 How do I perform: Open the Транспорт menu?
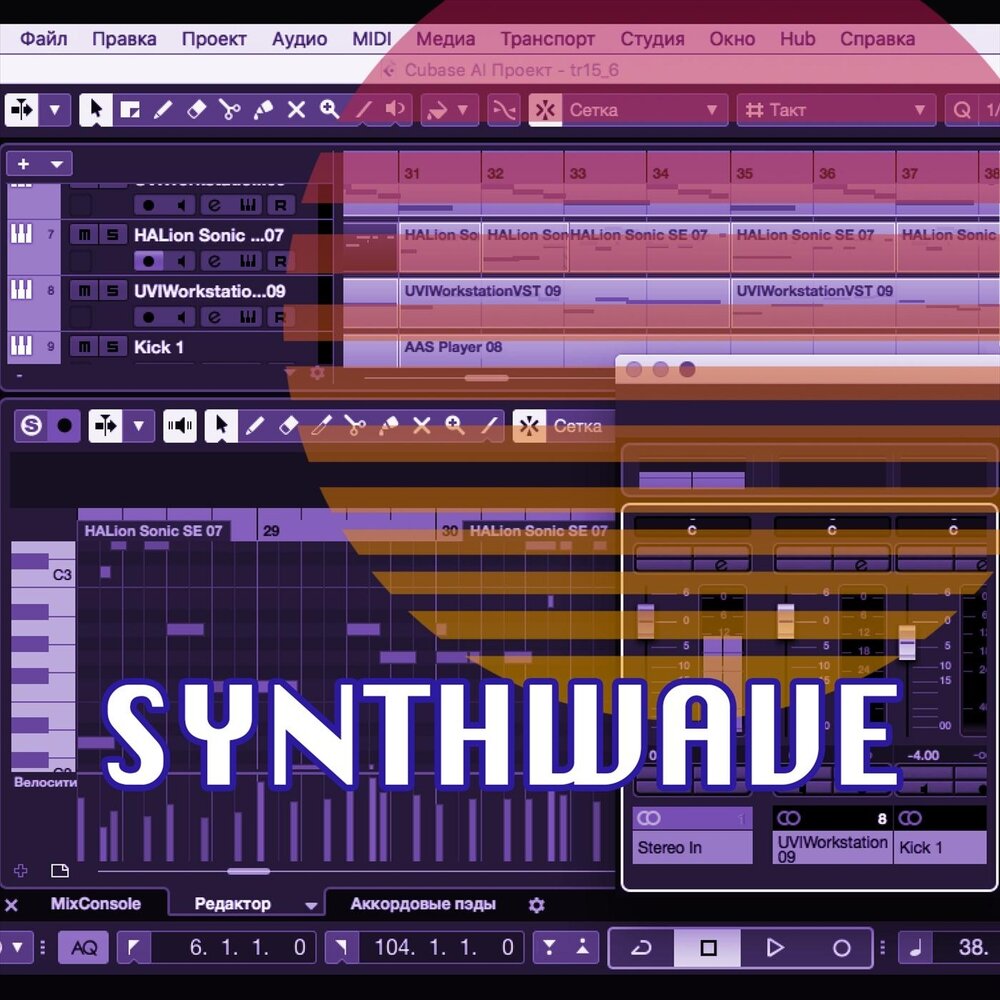(x=548, y=39)
